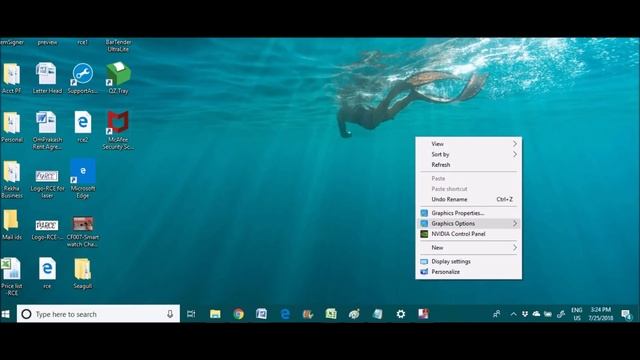Open Settings gear in taskbar
This screenshot has width=640, height=360.
[x=401, y=314]
